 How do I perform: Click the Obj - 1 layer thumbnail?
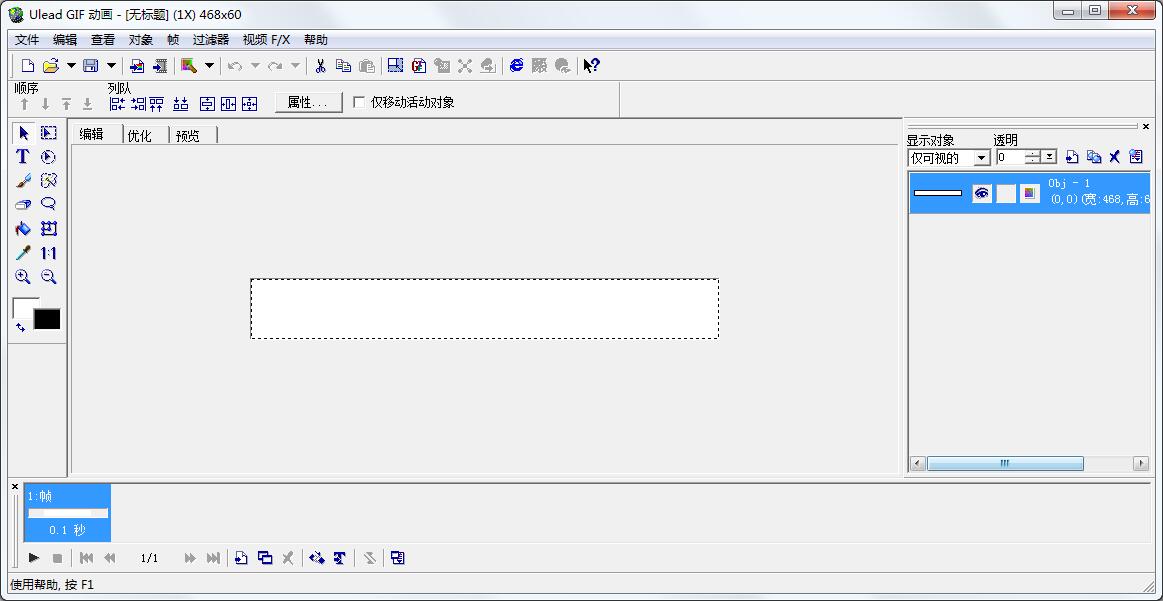pos(938,194)
